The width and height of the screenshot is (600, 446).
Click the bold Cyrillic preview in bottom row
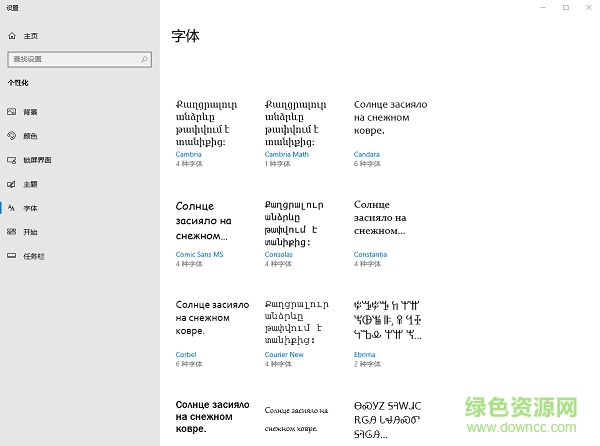(x=212, y=417)
